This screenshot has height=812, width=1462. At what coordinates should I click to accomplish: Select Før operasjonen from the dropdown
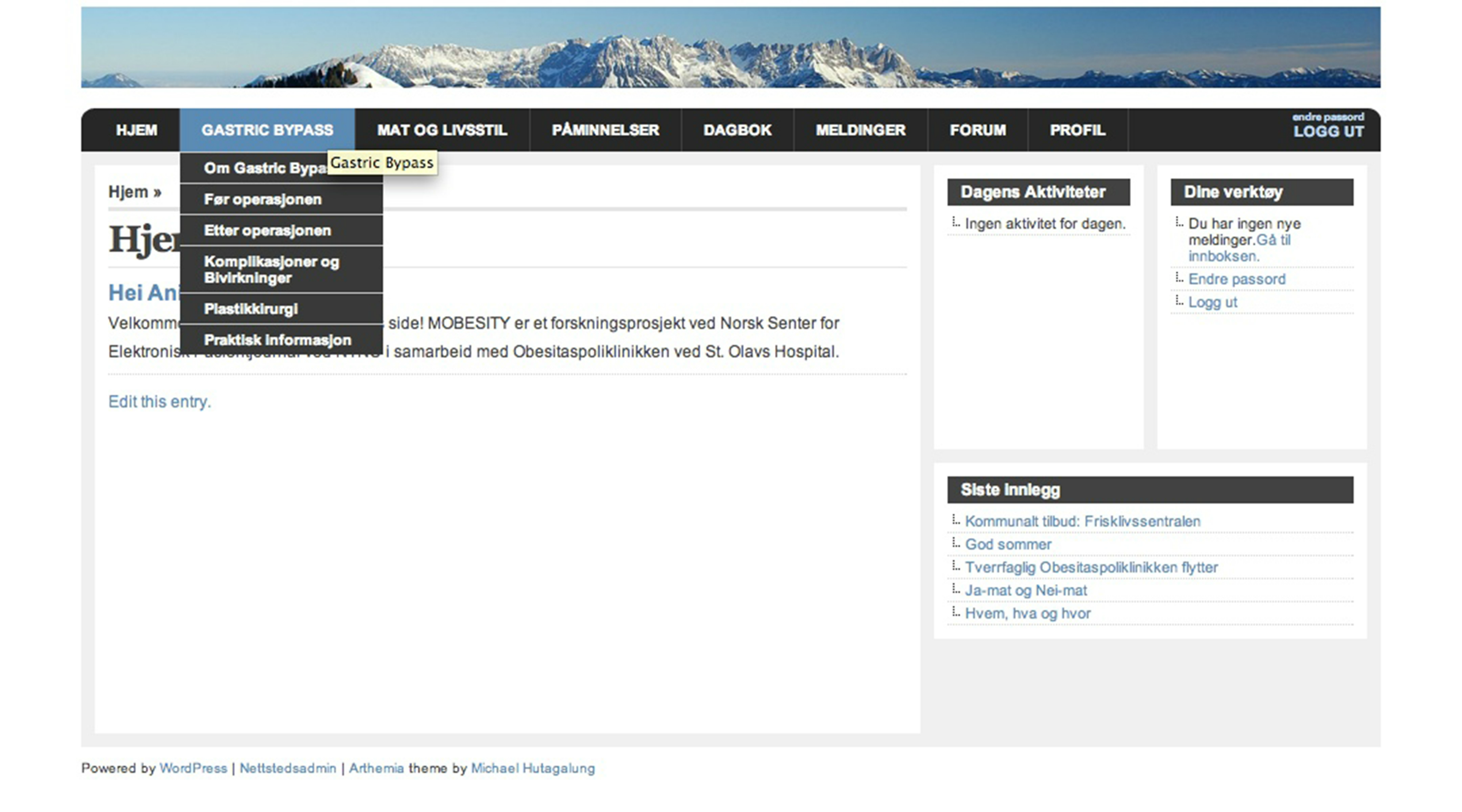coord(262,199)
